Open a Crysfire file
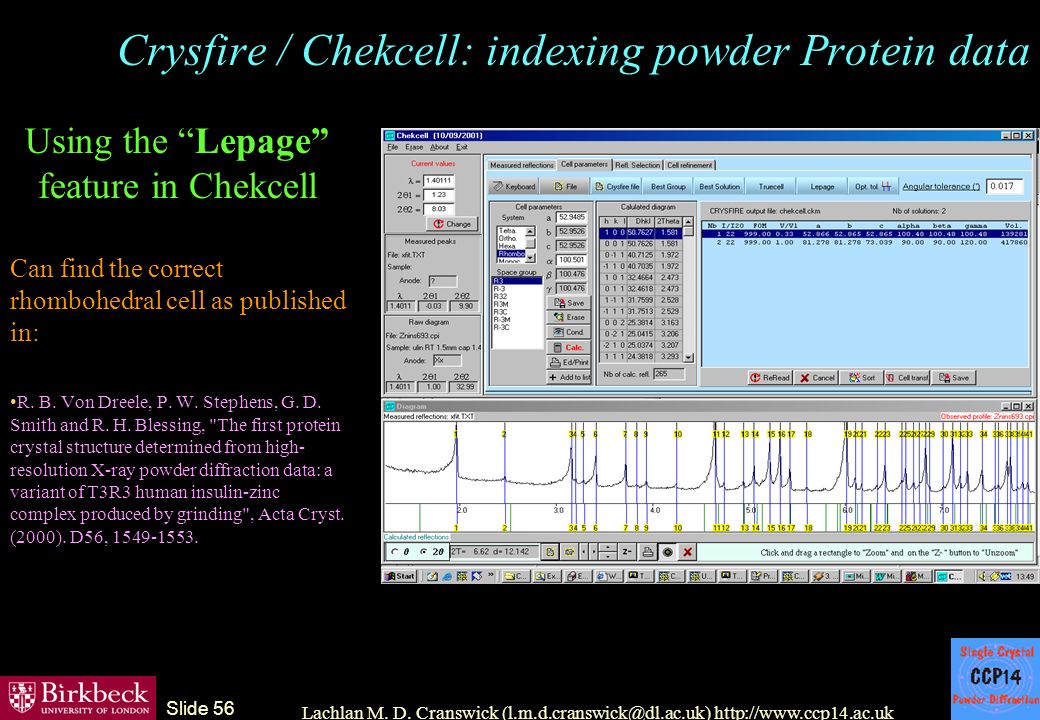The height and width of the screenshot is (720, 1040). pos(617,187)
